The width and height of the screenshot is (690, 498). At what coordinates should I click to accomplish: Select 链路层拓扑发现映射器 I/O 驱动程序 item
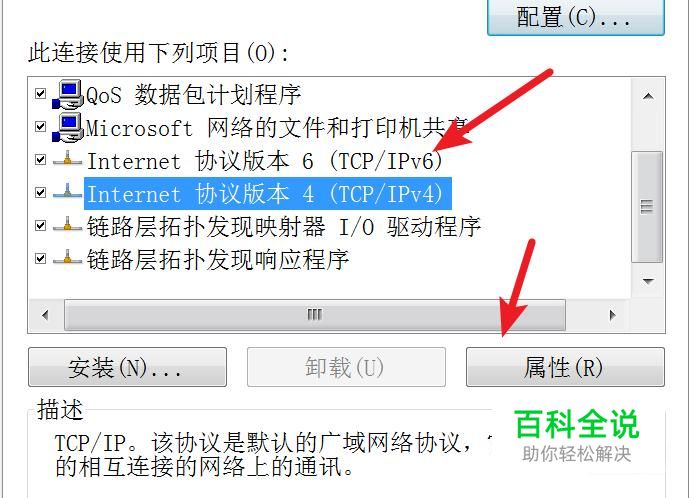tap(283, 227)
